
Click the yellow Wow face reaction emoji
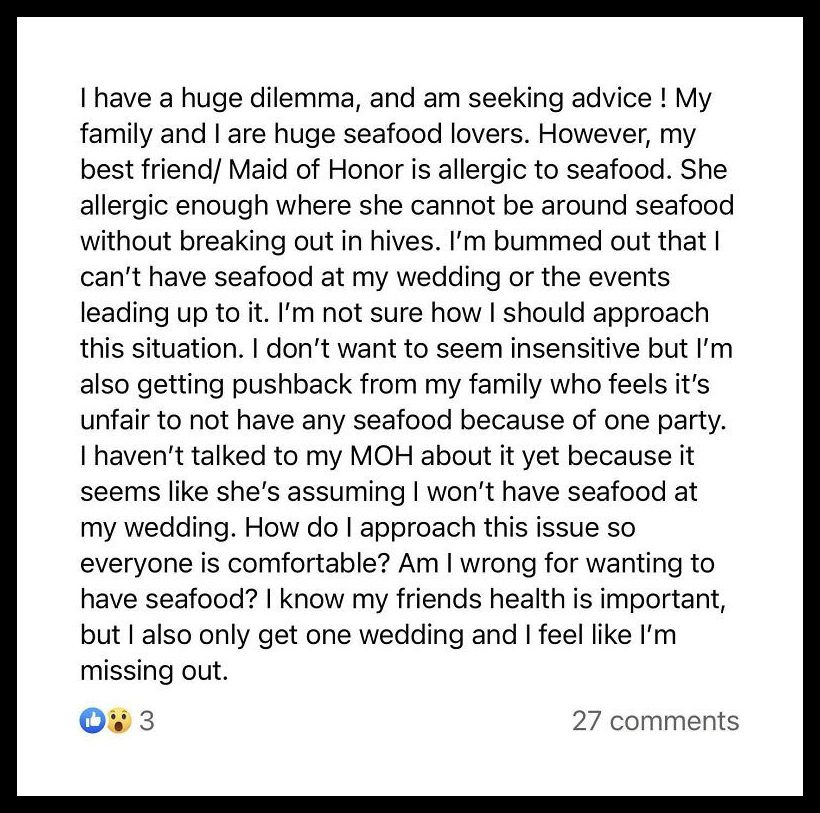coord(119,720)
